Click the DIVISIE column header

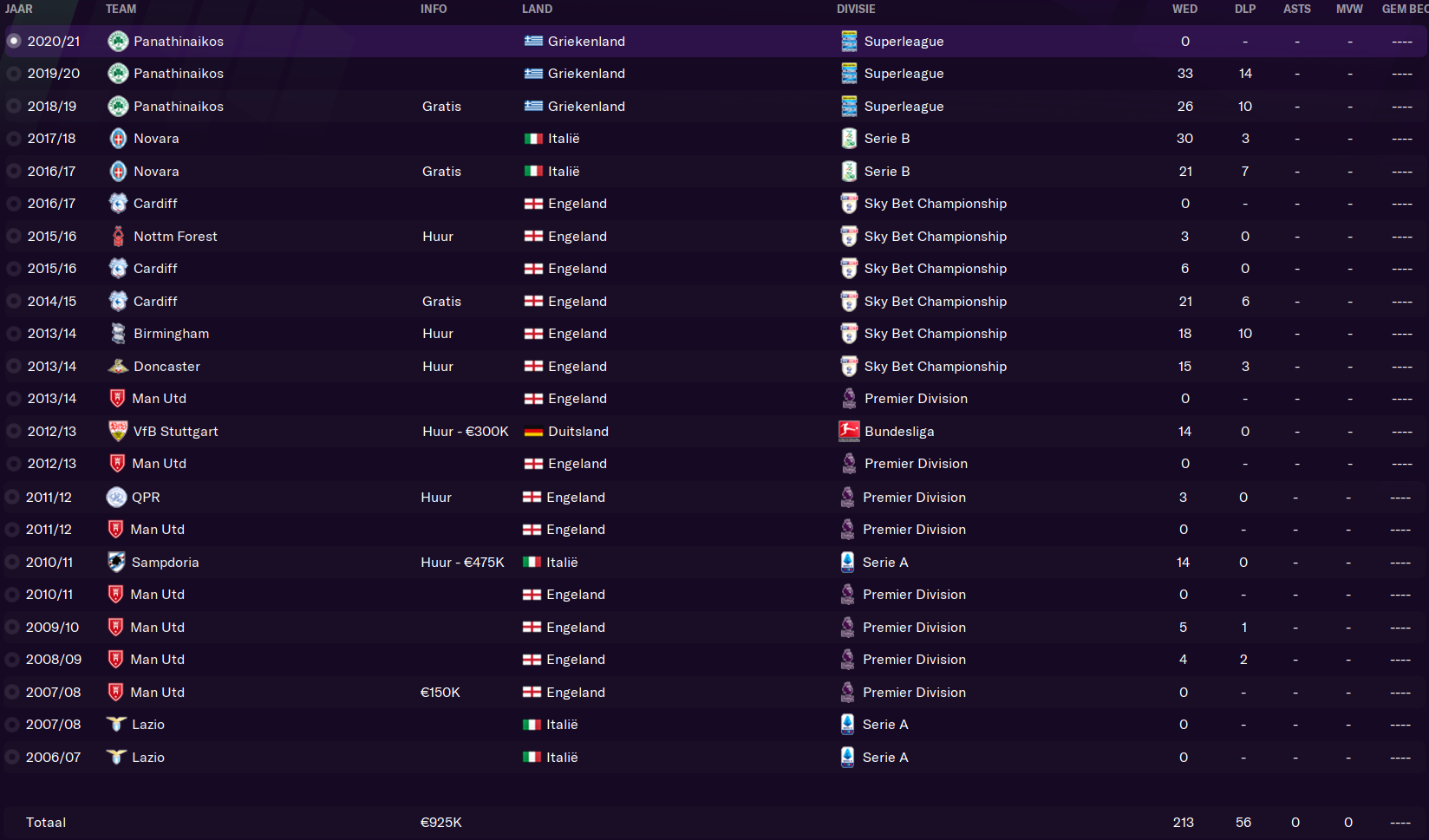point(856,9)
